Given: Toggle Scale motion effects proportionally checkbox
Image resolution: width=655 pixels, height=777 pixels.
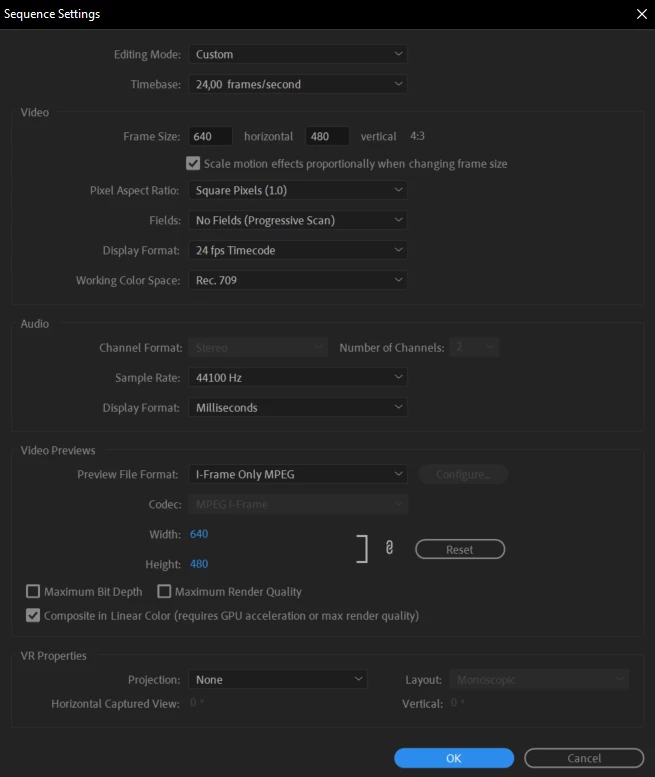Looking at the screenshot, I should [x=193, y=164].
